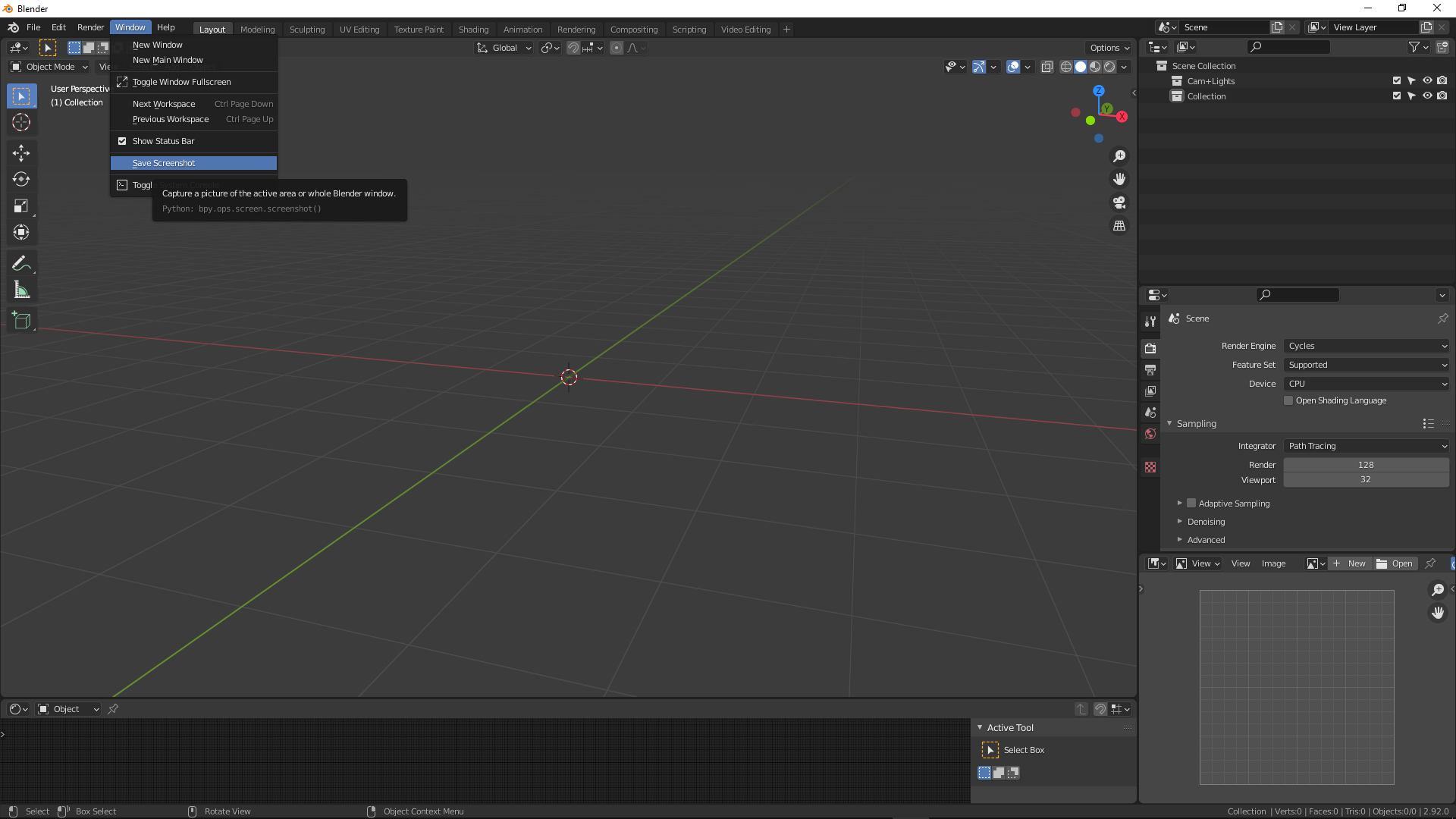The image size is (1456, 819).
Task: Toggle the Show Status Bar checkbox
Action: pyautogui.click(x=122, y=141)
